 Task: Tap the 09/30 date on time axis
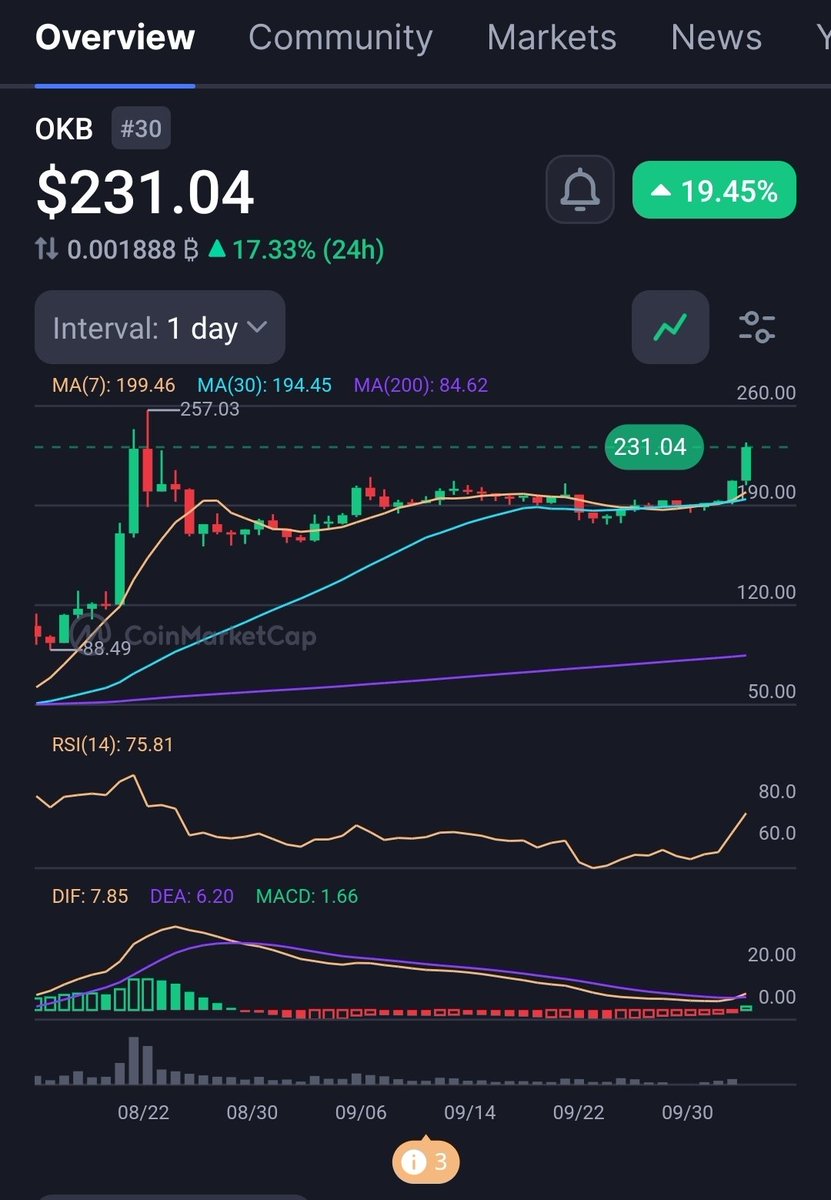pyautogui.click(x=689, y=1113)
